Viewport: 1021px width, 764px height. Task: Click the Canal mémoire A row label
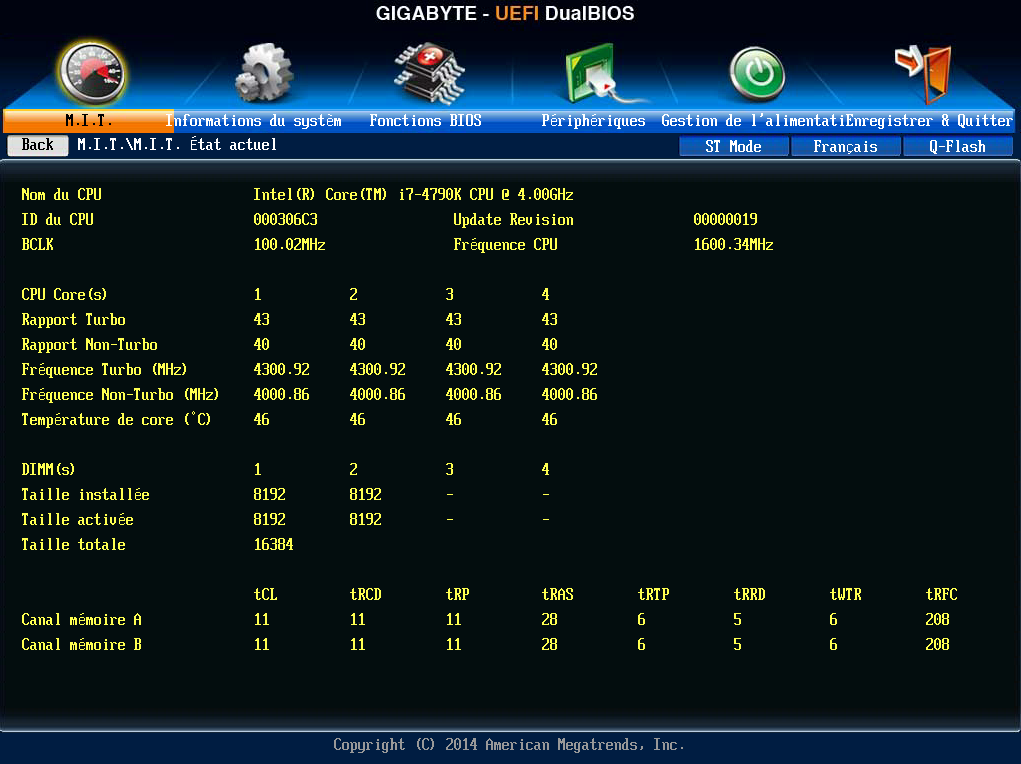click(x=81, y=619)
